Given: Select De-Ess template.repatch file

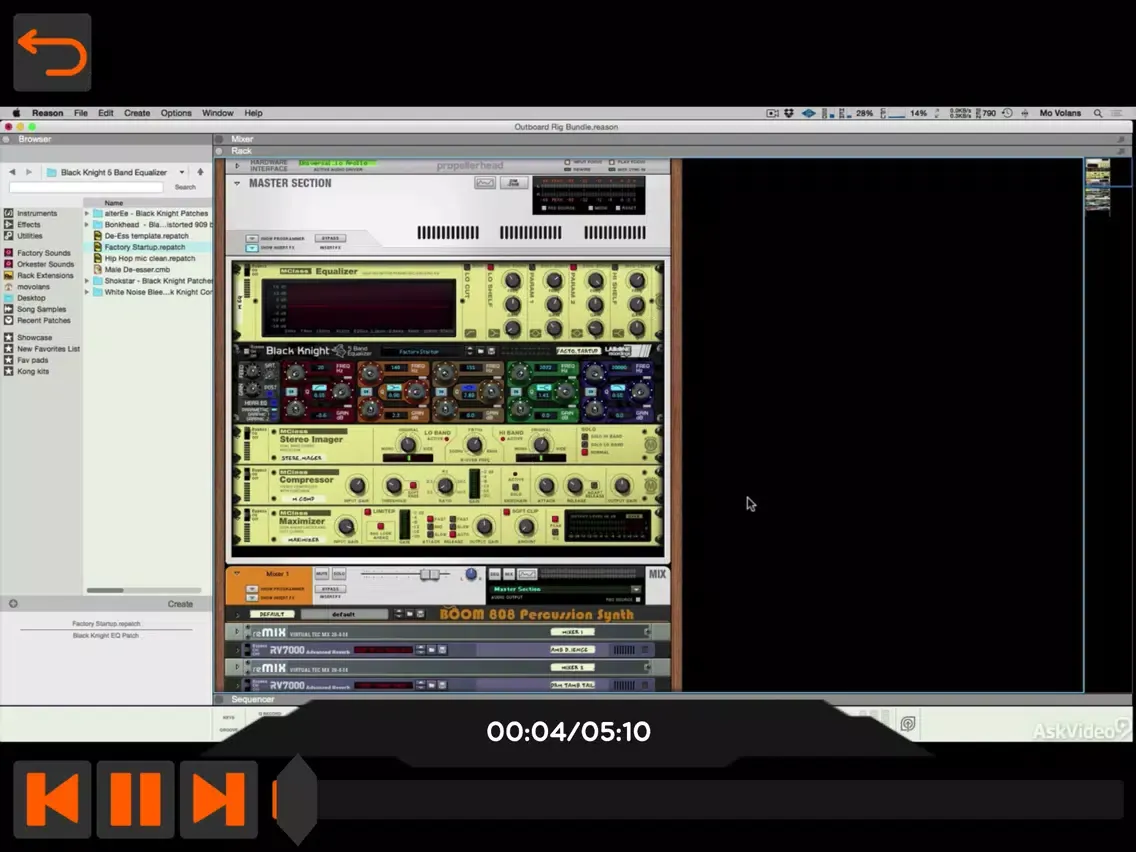Looking at the screenshot, I should tap(146, 236).
